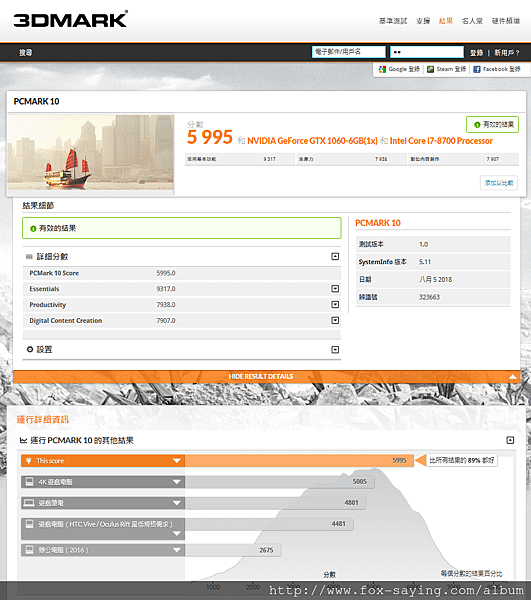
Task: Open the Intel Core i7-8700 Processor link
Action: (441, 141)
